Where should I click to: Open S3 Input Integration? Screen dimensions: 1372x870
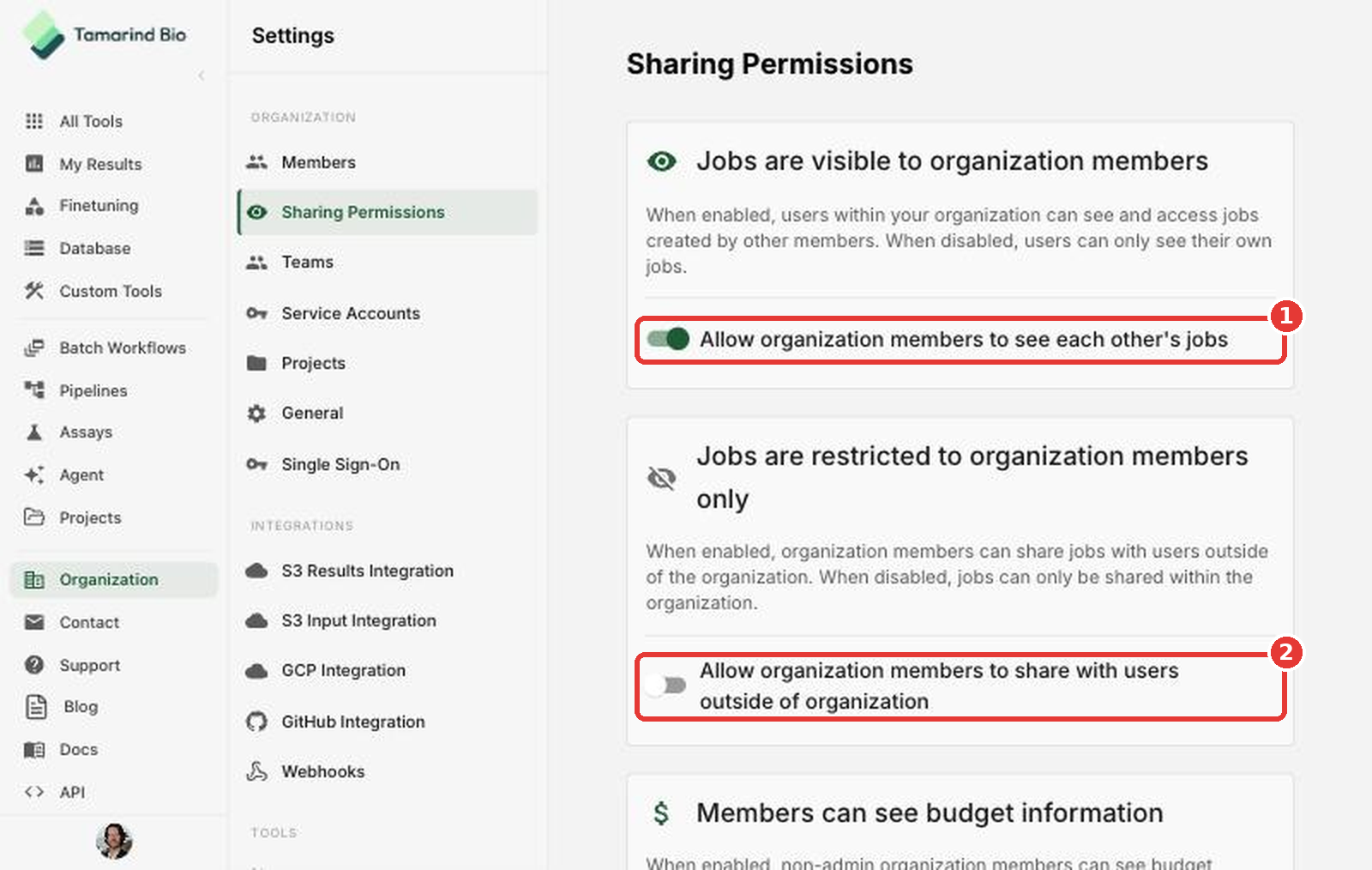pos(358,620)
